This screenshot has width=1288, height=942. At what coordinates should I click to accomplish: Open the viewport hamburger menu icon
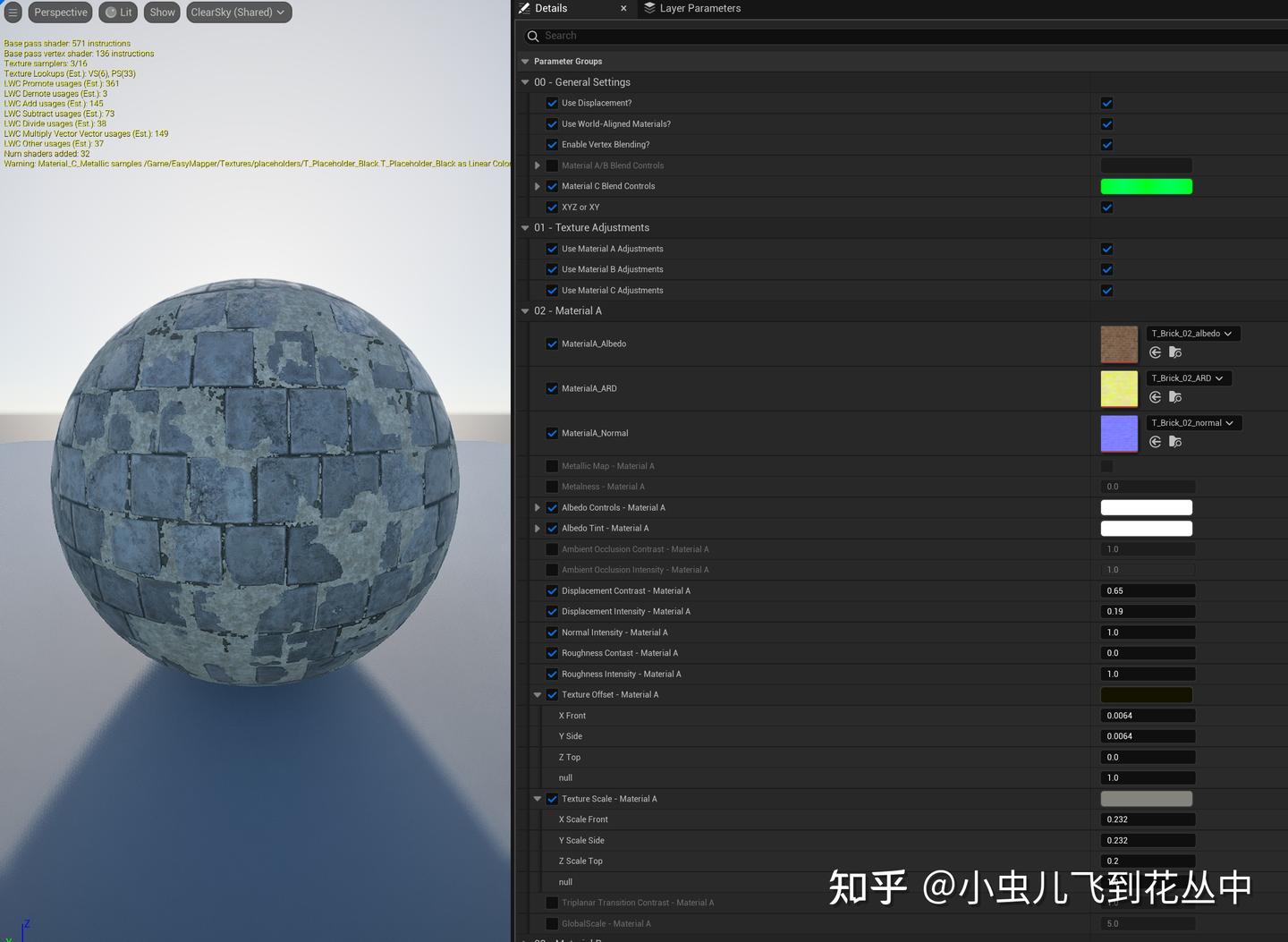[x=13, y=12]
